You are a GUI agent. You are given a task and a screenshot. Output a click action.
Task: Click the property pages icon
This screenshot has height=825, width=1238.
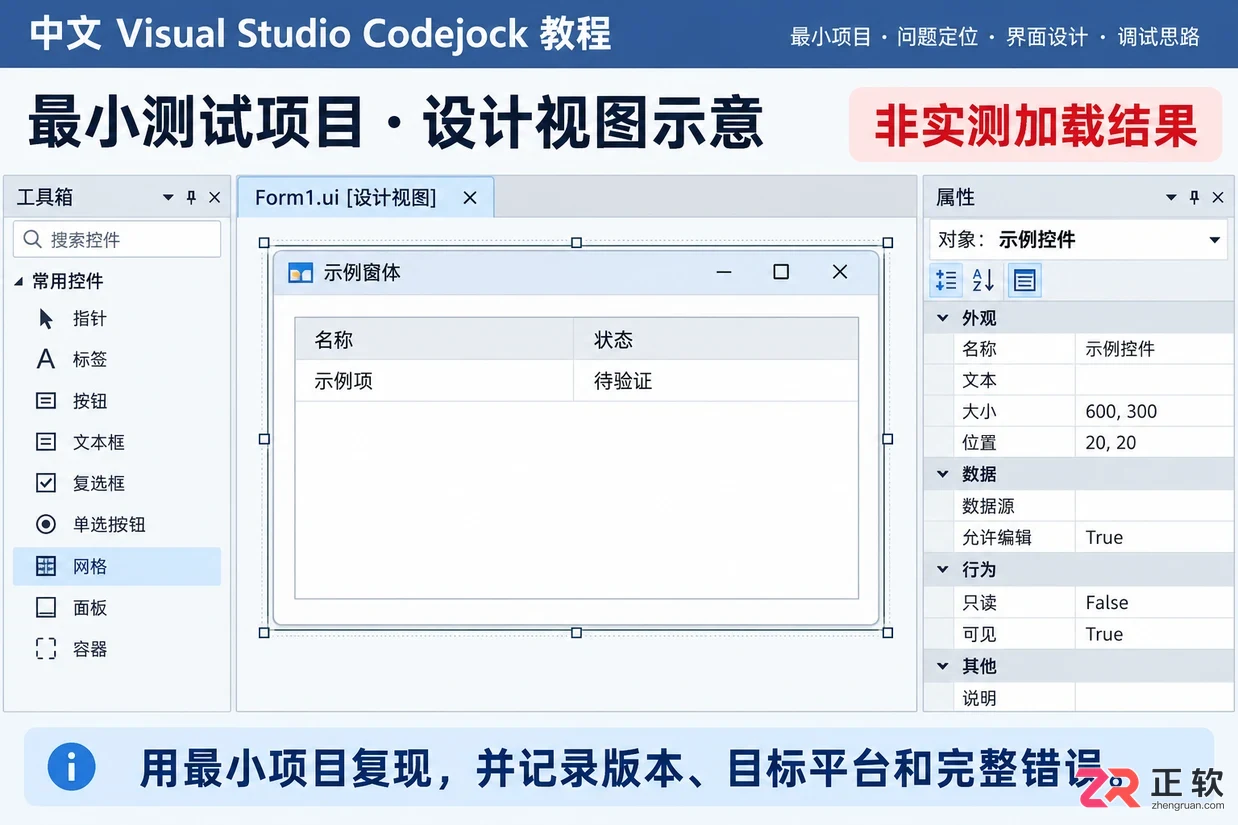click(1024, 280)
